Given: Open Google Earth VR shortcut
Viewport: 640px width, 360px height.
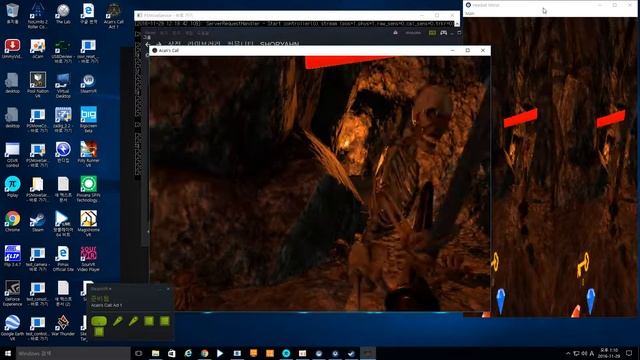Looking at the screenshot, I should [12, 328].
